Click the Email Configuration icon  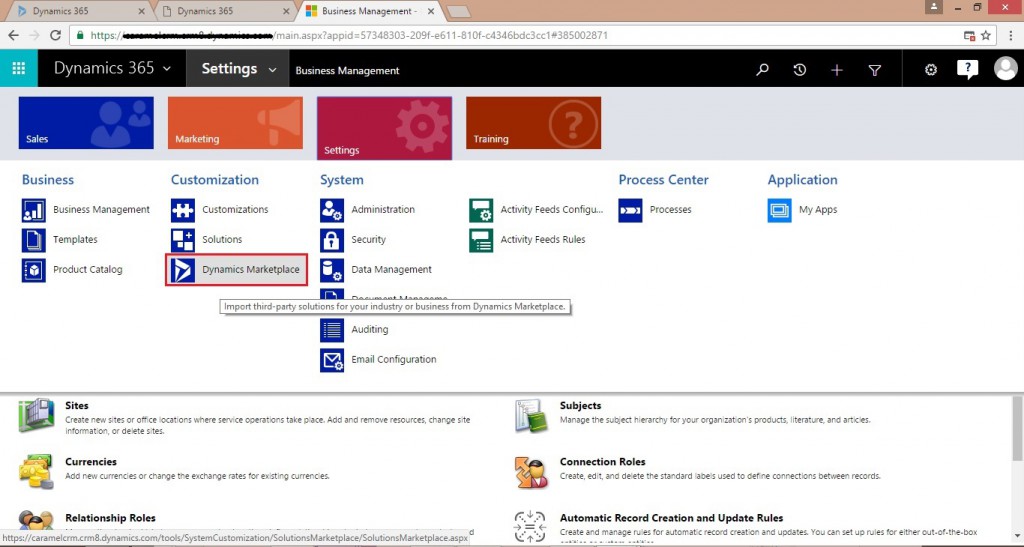coord(332,360)
